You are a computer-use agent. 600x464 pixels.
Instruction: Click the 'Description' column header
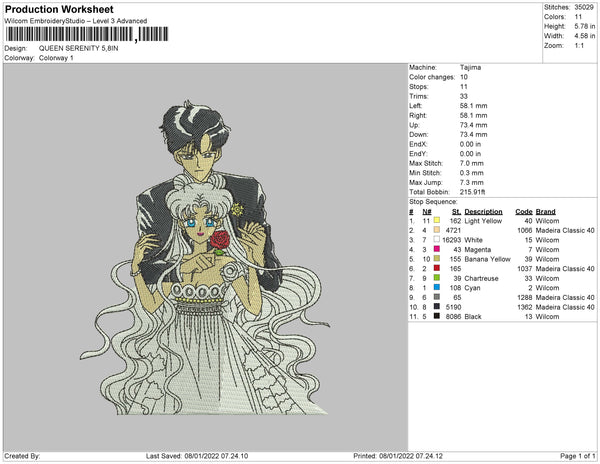[483, 212]
